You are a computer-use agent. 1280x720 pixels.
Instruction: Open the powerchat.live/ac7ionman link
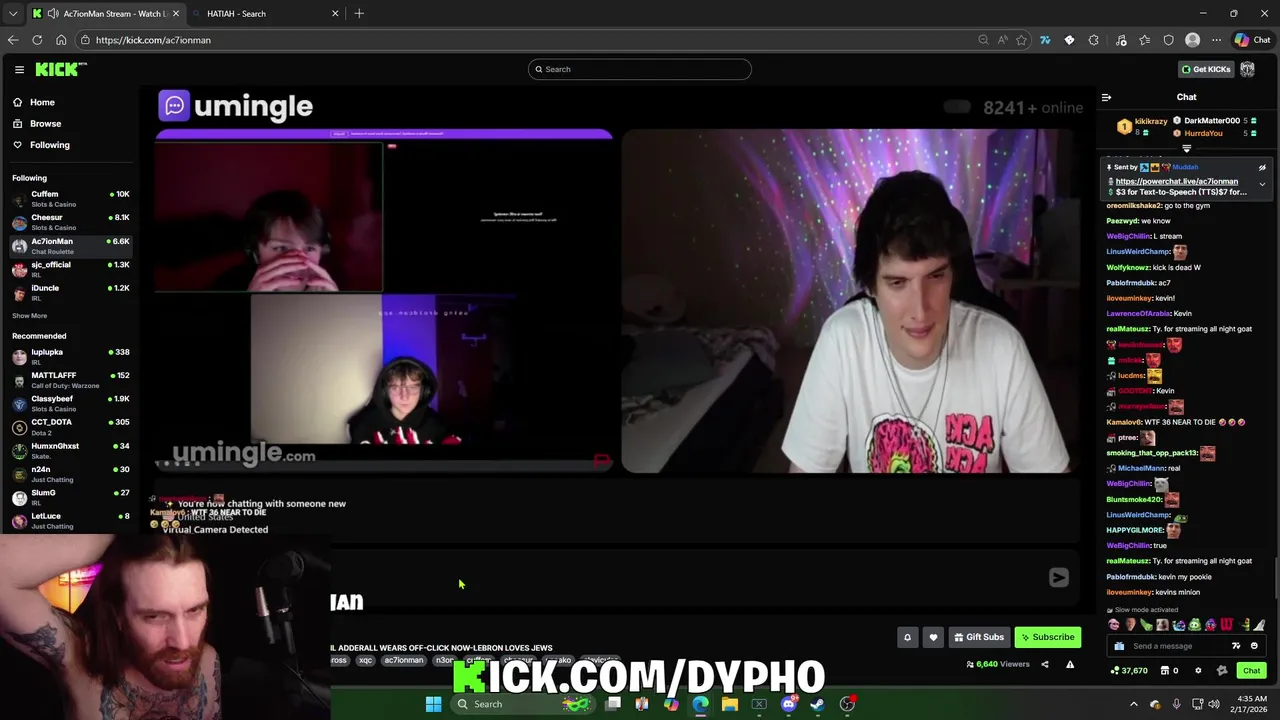tap(1176, 181)
